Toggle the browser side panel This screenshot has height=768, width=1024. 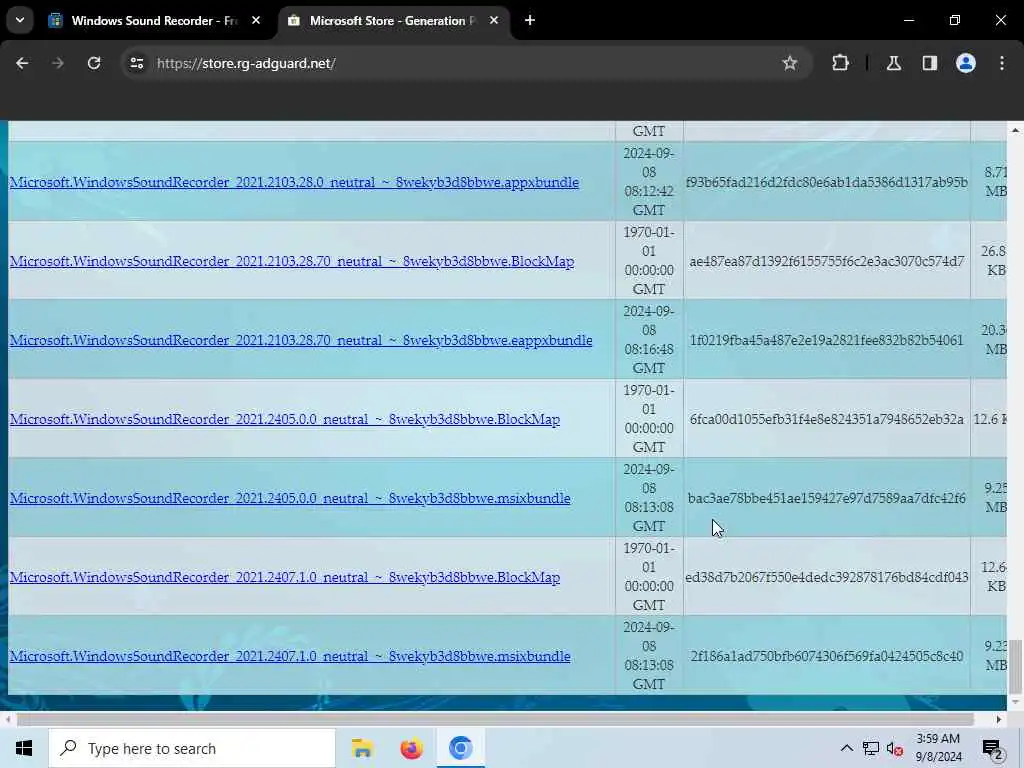[929, 63]
